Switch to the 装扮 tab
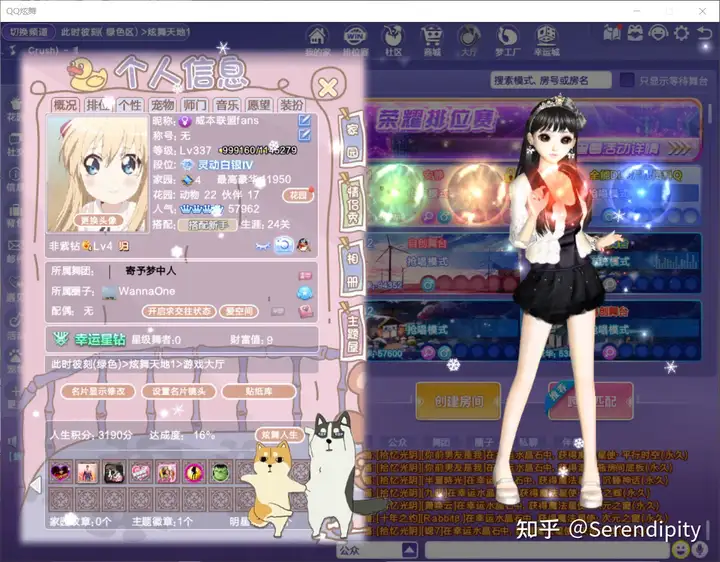 pos(292,105)
